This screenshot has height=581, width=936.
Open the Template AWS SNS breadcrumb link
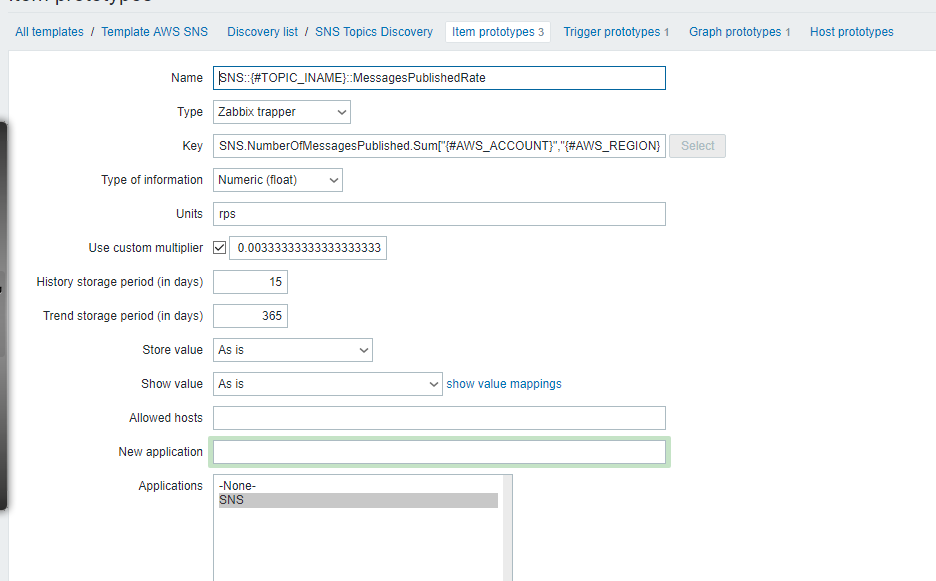point(155,32)
